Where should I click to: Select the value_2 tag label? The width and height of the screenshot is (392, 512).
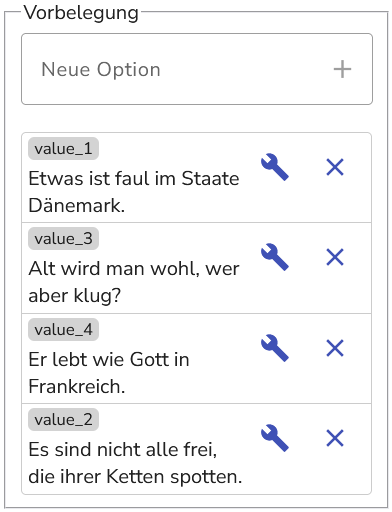click(x=63, y=420)
